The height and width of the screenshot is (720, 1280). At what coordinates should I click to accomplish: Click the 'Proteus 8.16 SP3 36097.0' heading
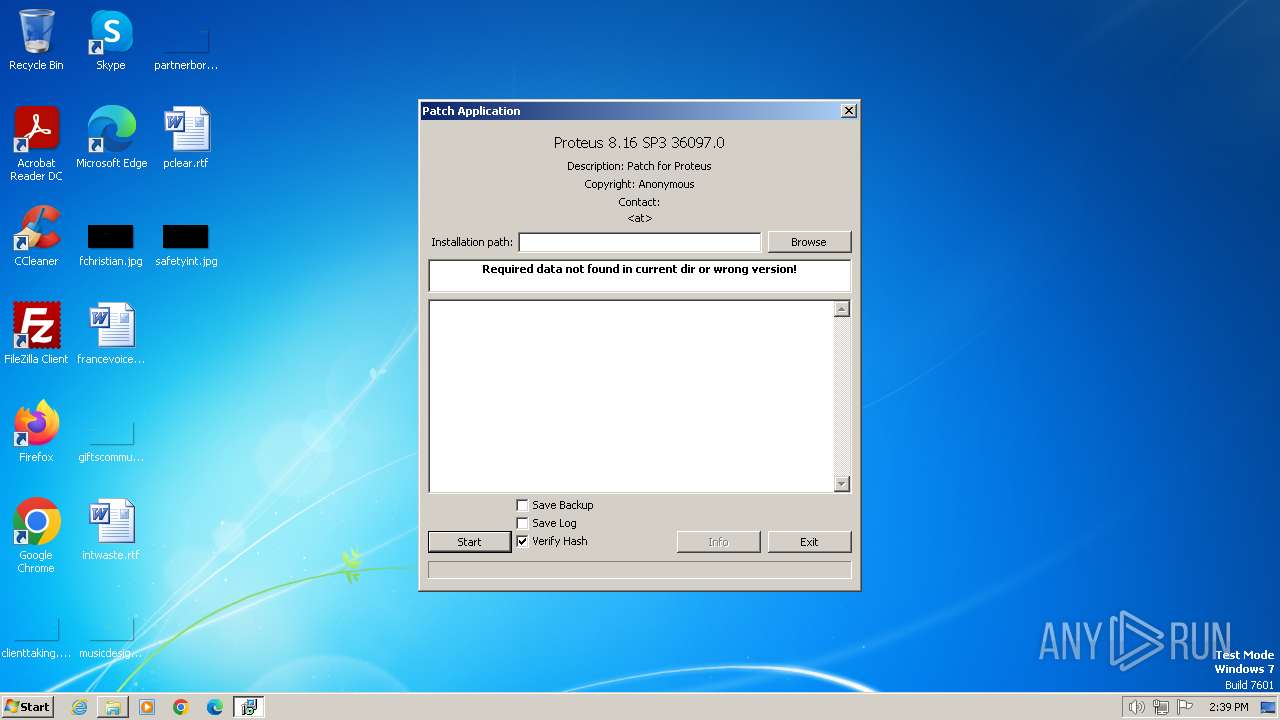click(639, 143)
